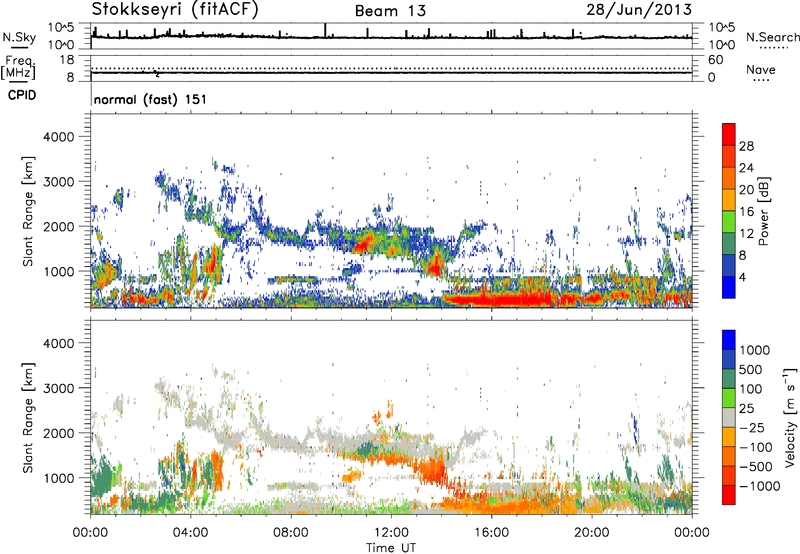Click the 1000 value on Velocity colorbar
800x554 pixels.
[x=755, y=350]
